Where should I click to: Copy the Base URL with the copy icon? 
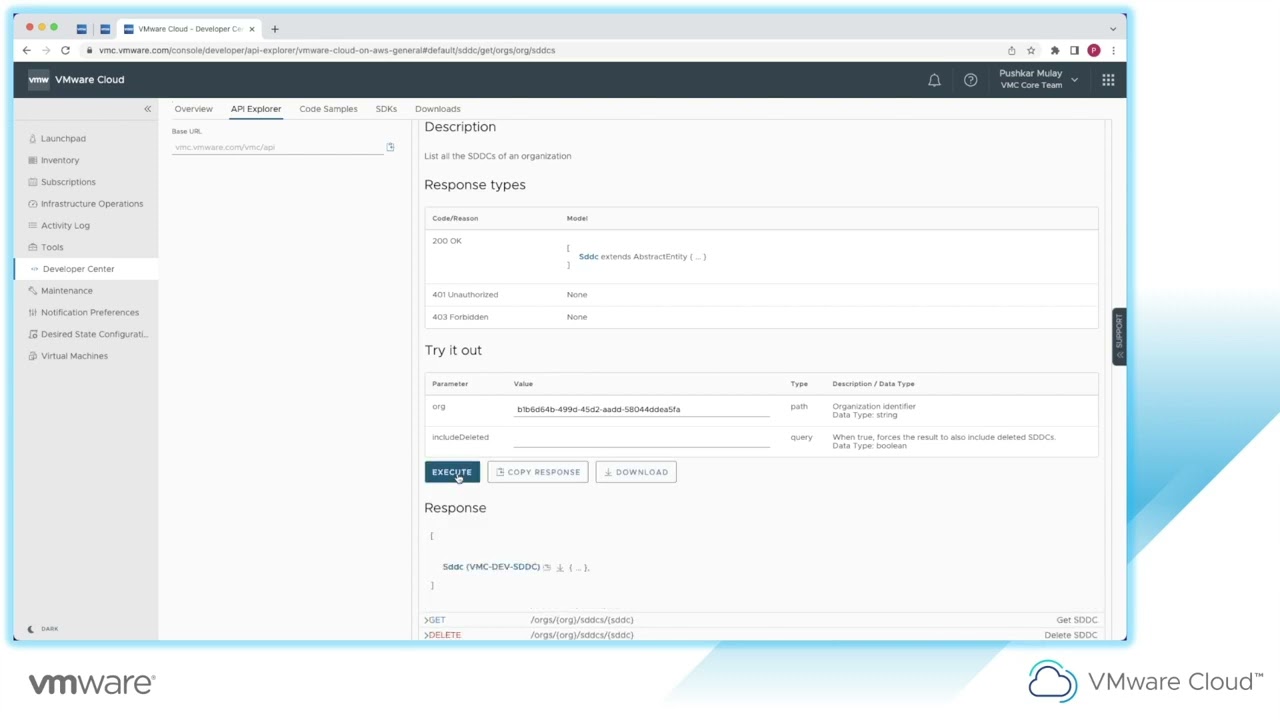390,146
